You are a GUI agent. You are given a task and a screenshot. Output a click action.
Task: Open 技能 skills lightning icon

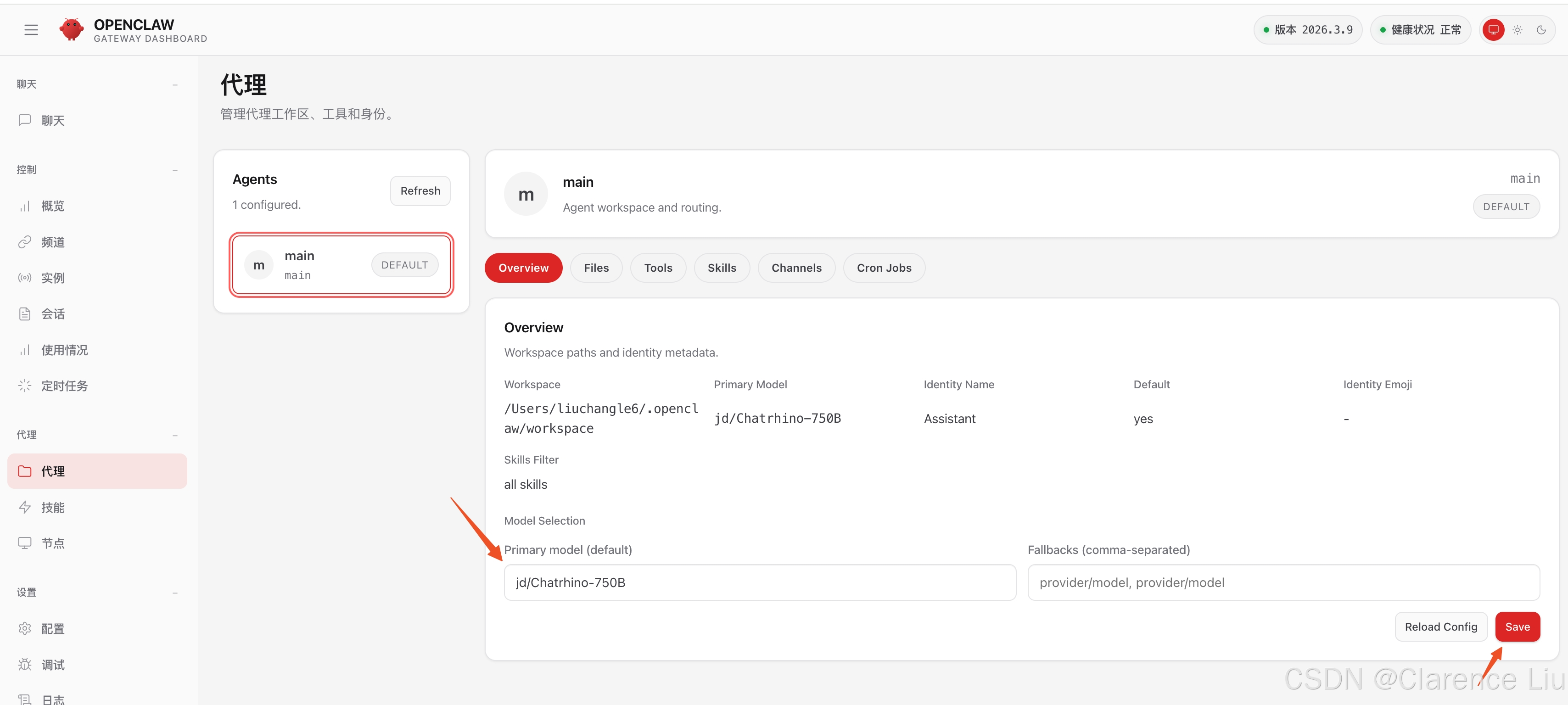point(24,507)
